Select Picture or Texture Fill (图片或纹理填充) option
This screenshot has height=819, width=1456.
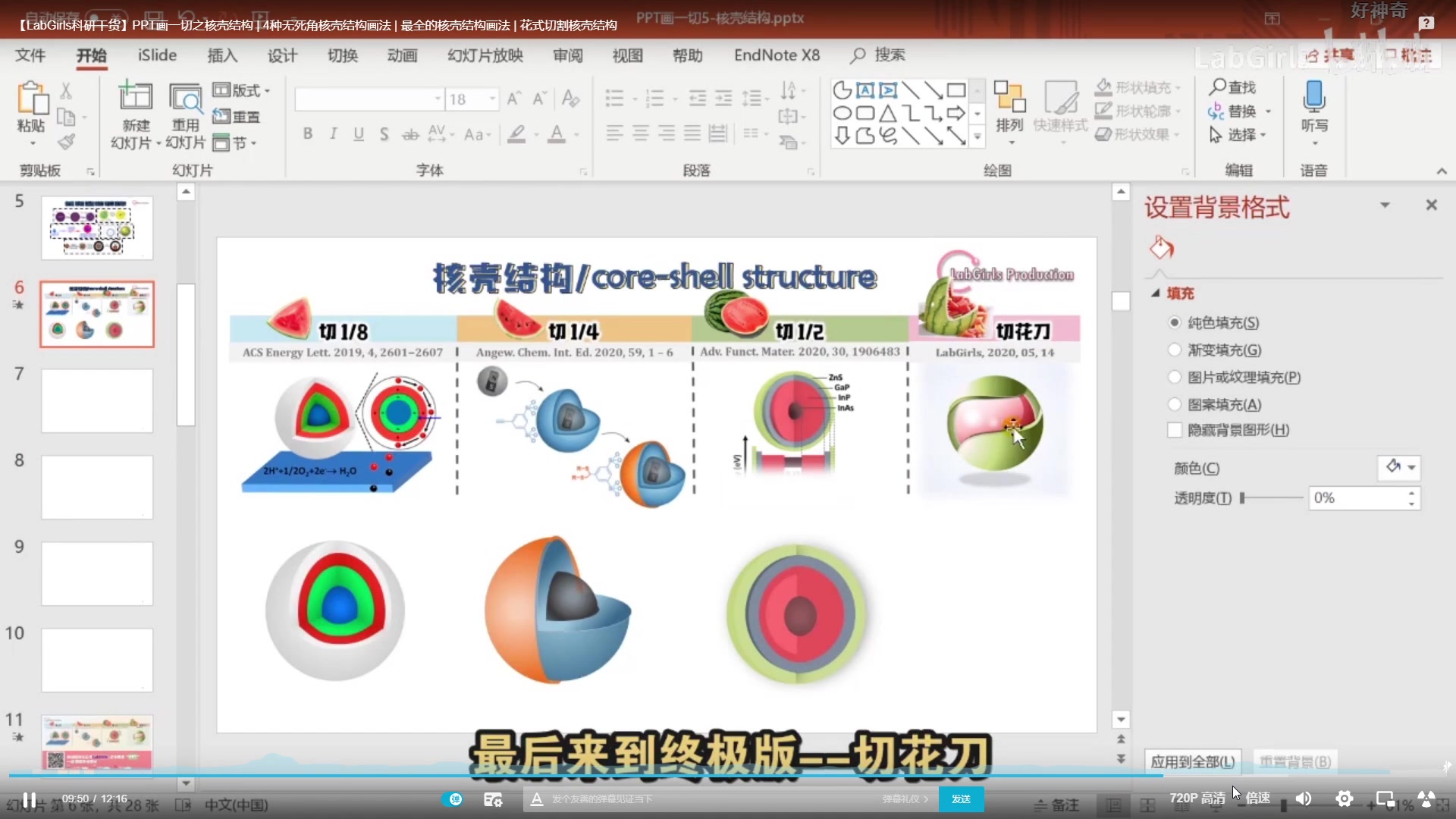tap(1175, 377)
